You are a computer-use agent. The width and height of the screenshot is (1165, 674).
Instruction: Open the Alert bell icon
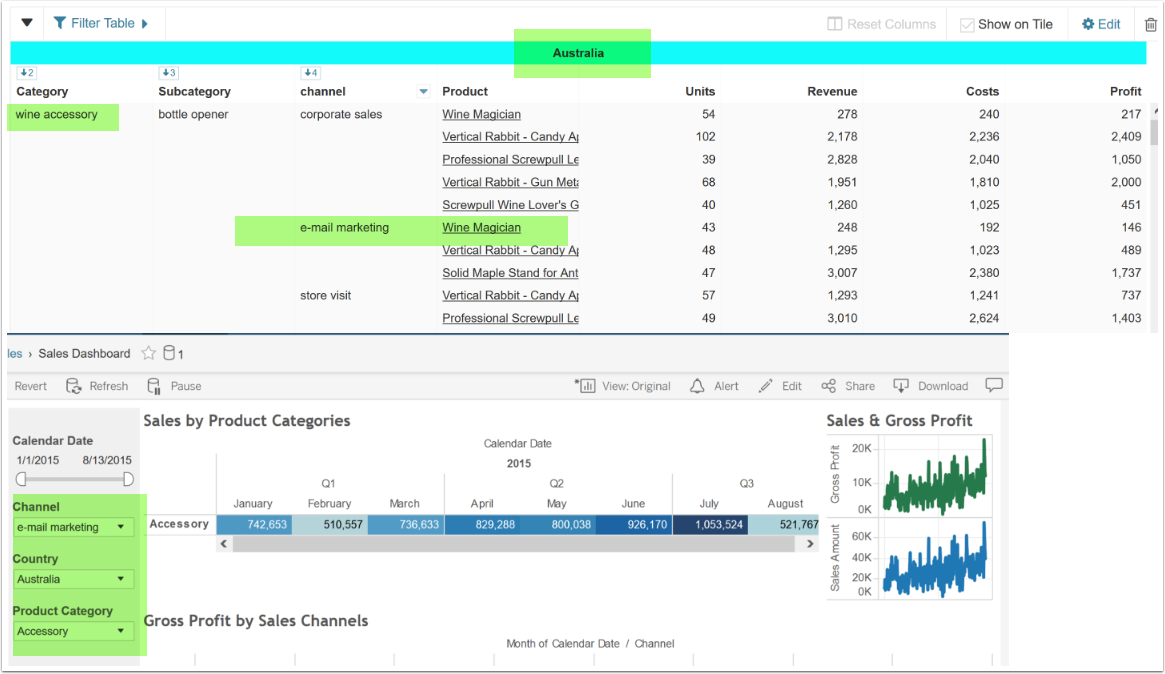pyautogui.click(x=698, y=386)
